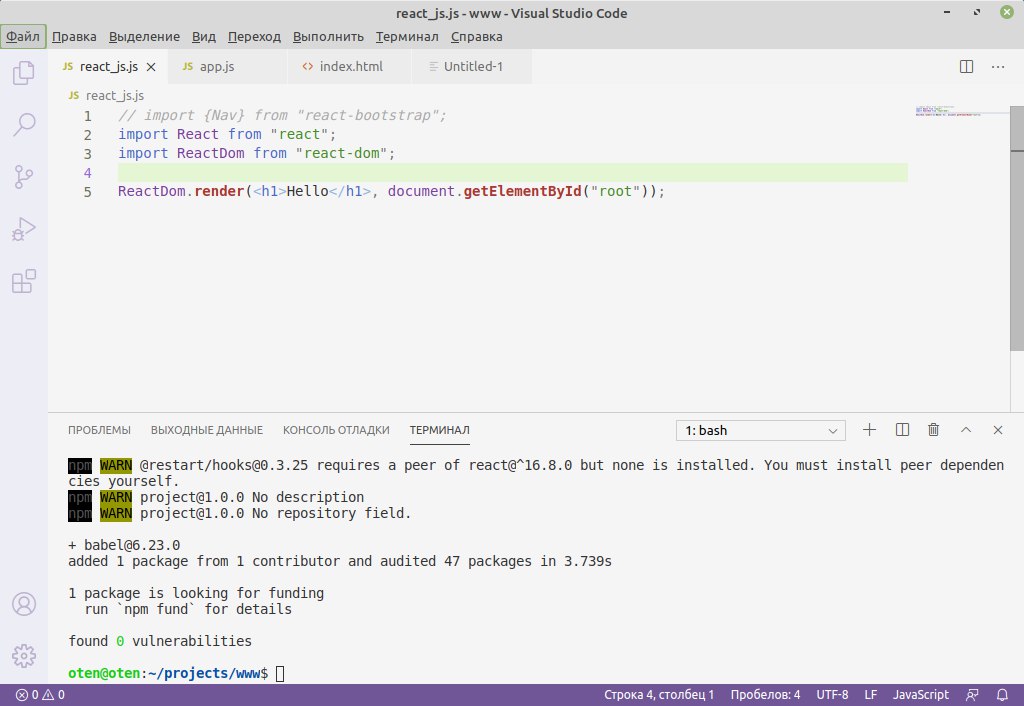Split the editor to the right
Image resolution: width=1024 pixels, height=706 pixels.
967,67
